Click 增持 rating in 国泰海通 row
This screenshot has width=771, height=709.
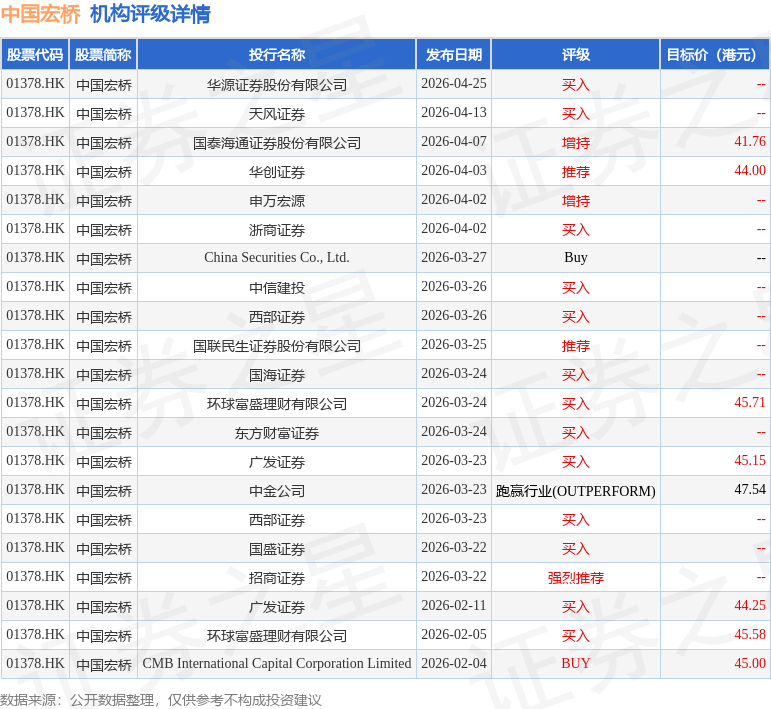click(576, 143)
